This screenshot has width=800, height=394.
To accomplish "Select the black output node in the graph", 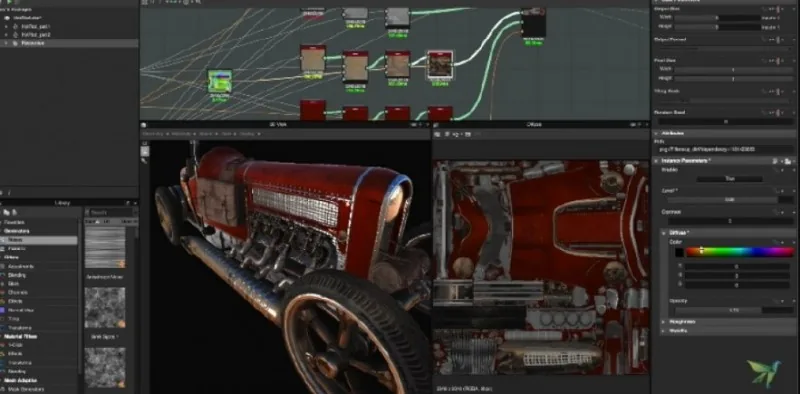I will click(x=533, y=23).
